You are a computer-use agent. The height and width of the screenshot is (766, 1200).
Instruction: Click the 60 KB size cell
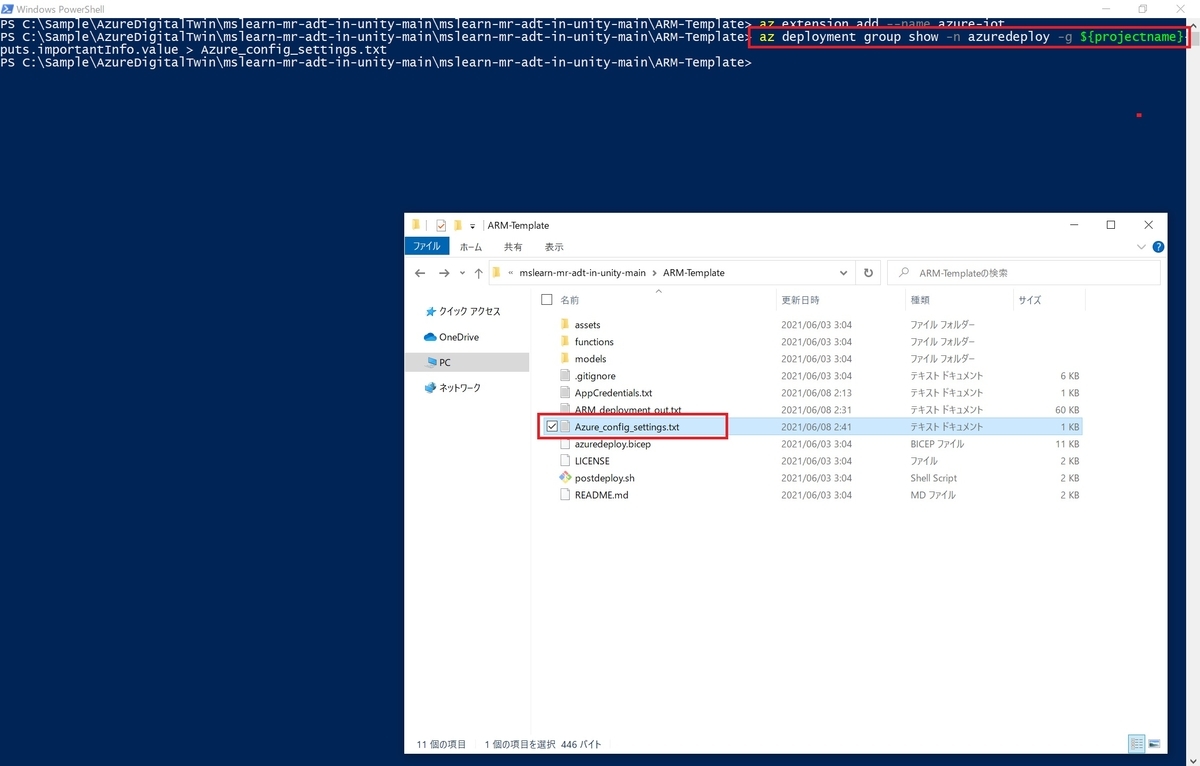click(1066, 410)
